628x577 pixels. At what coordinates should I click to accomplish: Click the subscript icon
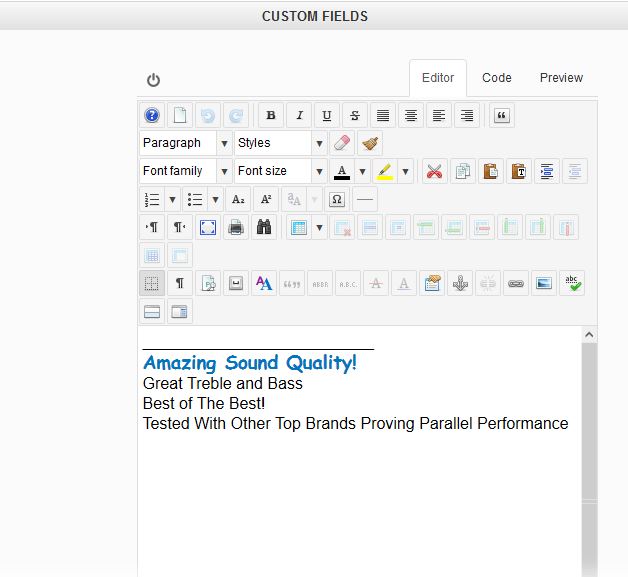tap(238, 199)
